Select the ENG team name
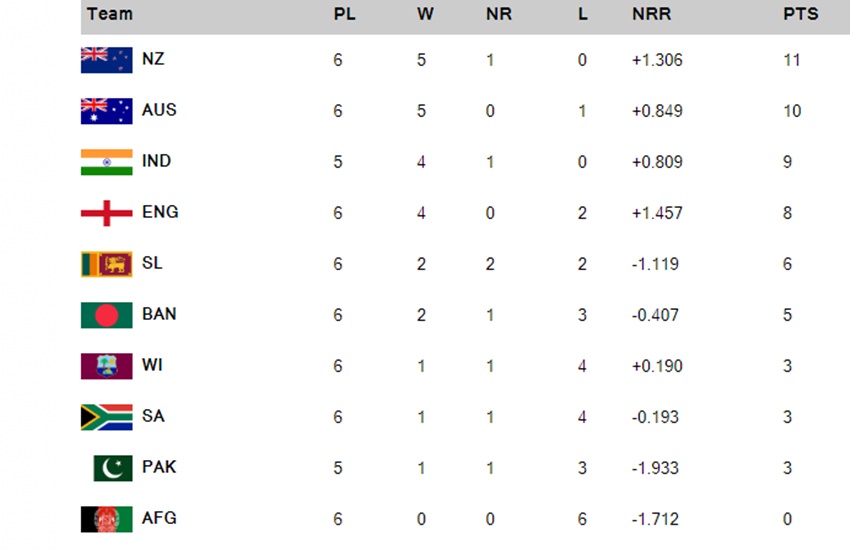The height and width of the screenshot is (550, 850). point(160,212)
